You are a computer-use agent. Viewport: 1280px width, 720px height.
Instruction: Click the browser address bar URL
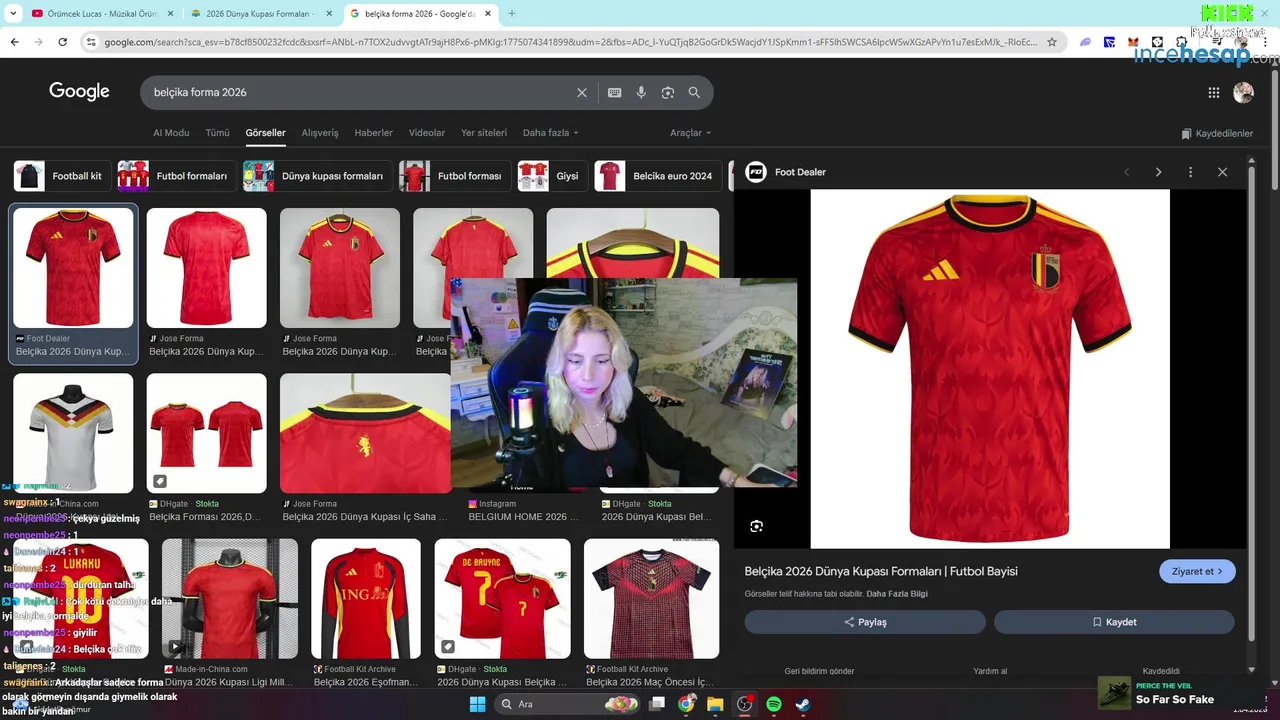(570, 42)
